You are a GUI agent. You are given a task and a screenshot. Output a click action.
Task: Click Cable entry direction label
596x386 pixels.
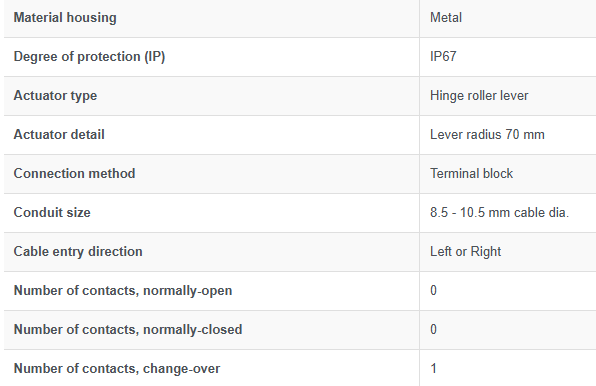click(x=78, y=252)
